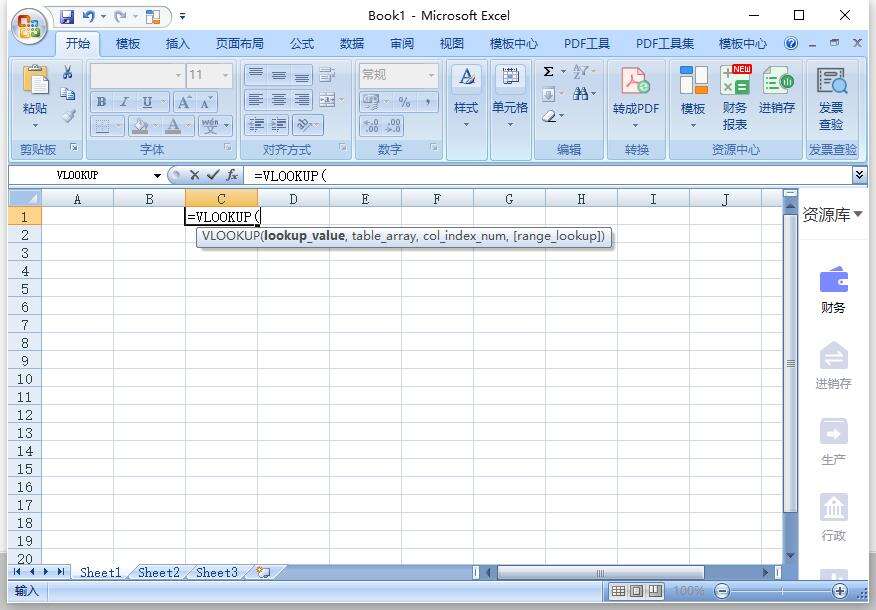Click the vertical scrollbar thumb
The width and height of the screenshot is (876, 610).
tap(790, 363)
